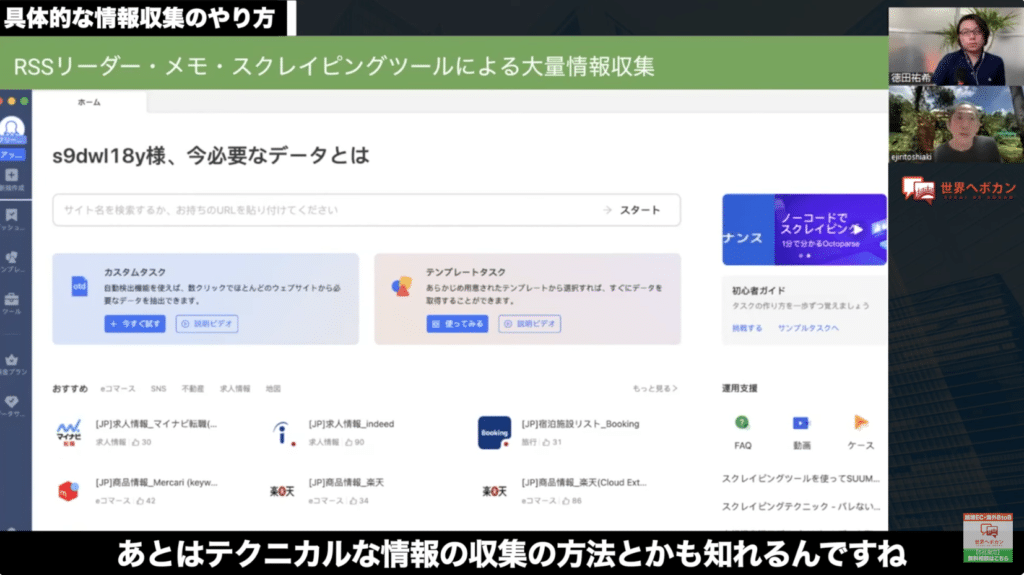Open the Booking template logo
The width and height of the screenshot is (1024, 575).
point(494,433)
